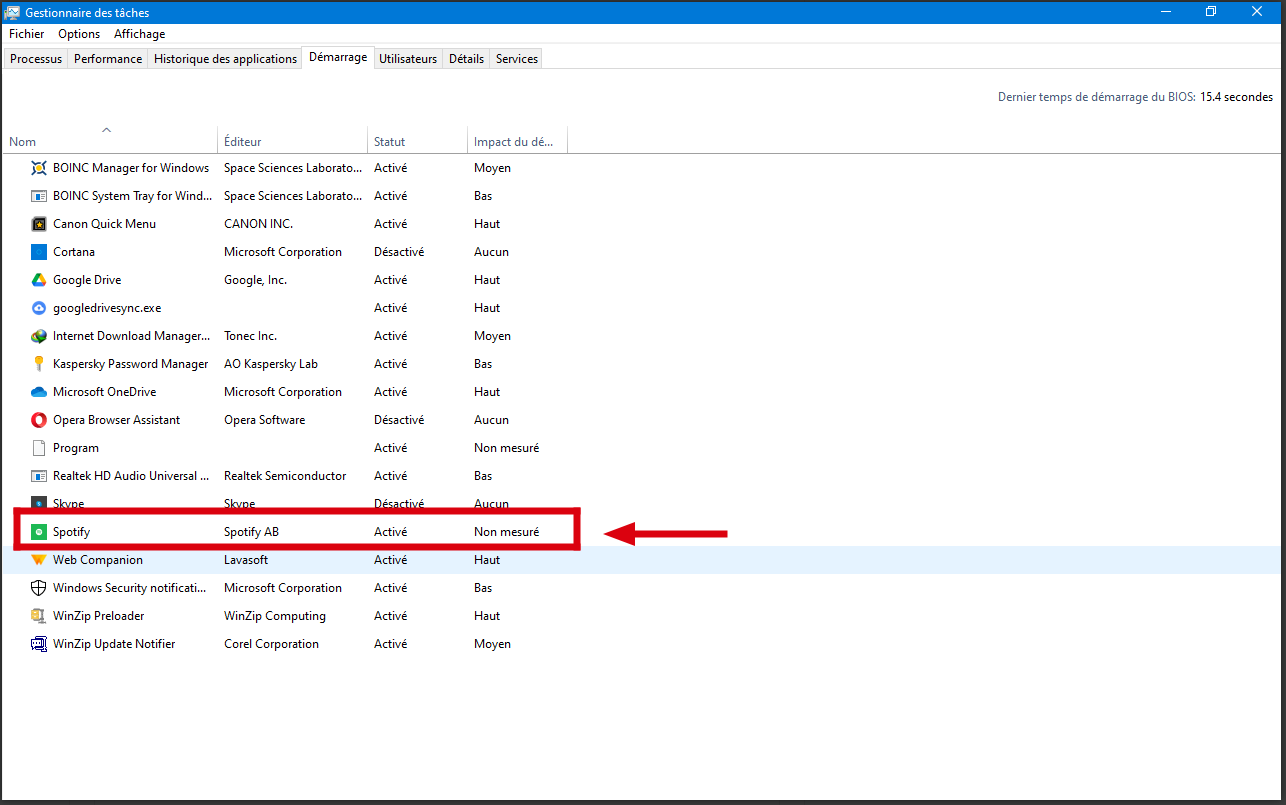The height and width of the screenshot is (805, 1286).
Task: Sort by the Éditeur column header
Action: (293, 141)
